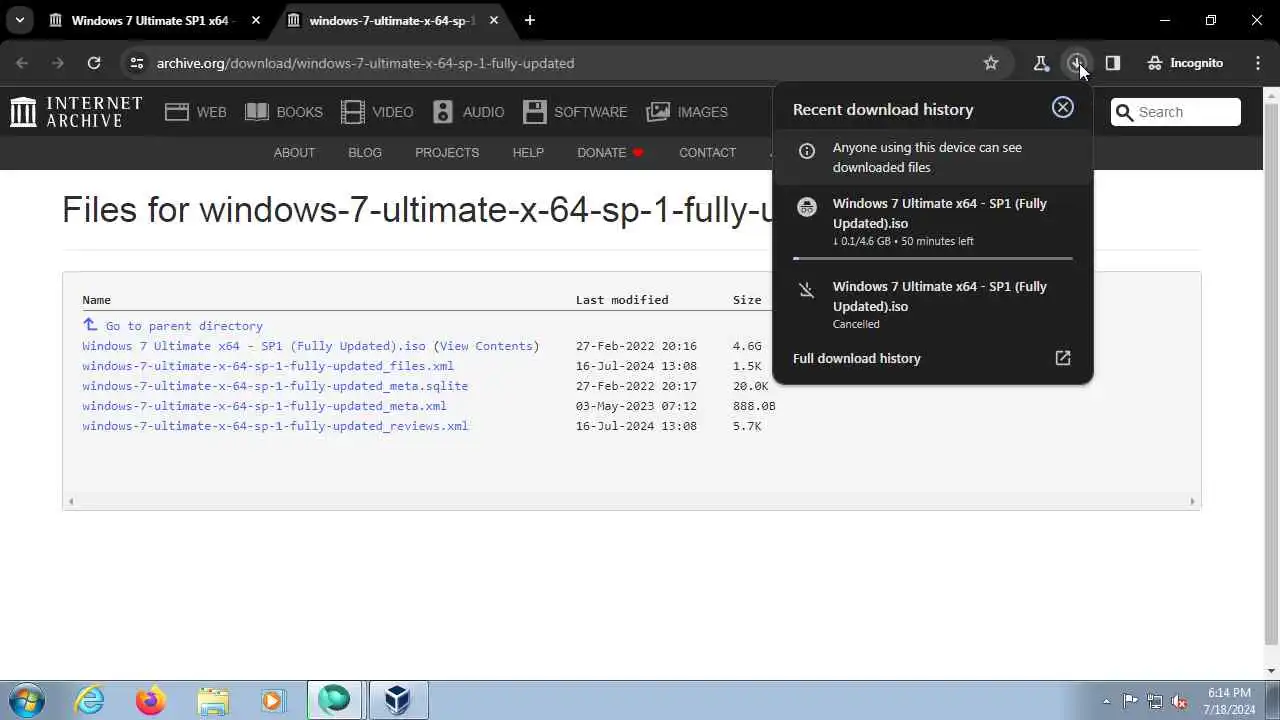Open the fully-updated_meta.xml link
Screen dimensions: 1280x720
[x=264, y=406]
